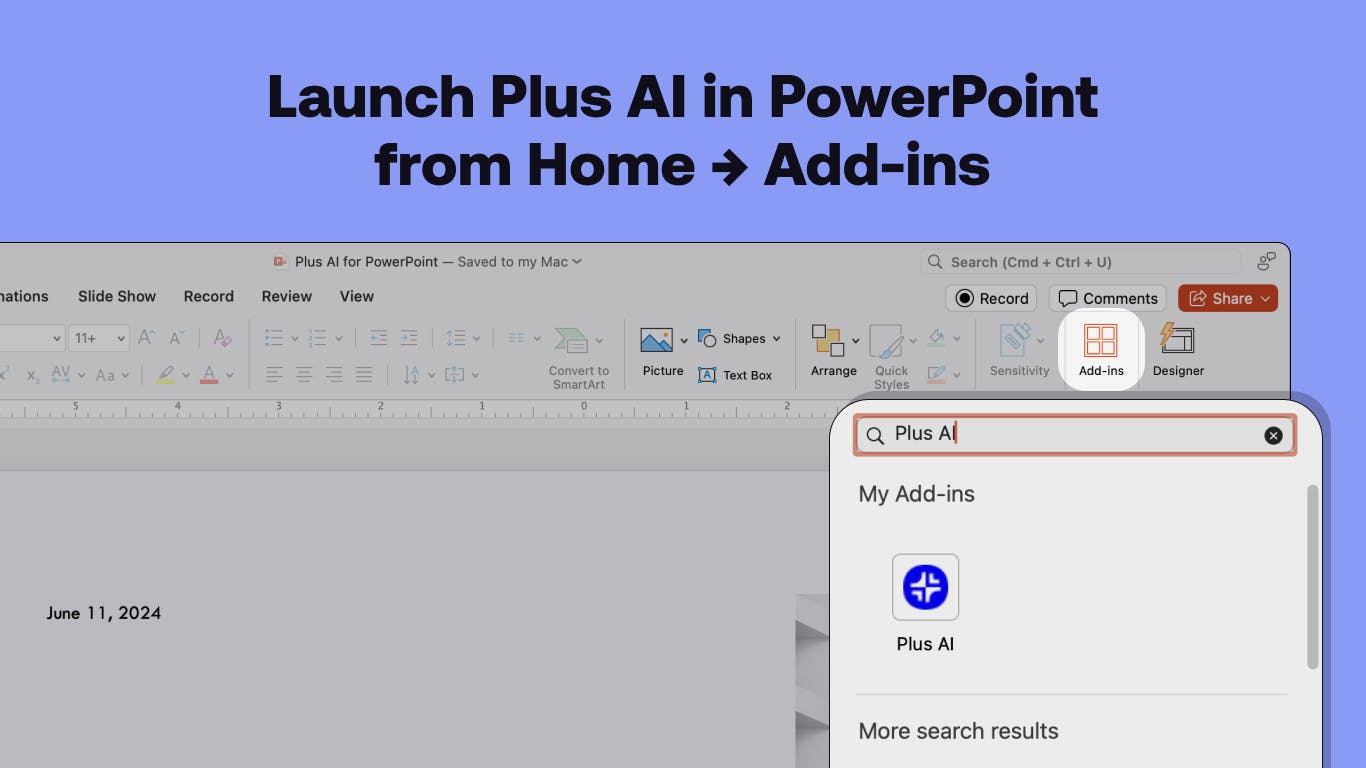Image resolution: width=1366 pixels, height=768 pixels.
Task: Open the Arrange tool
Action: pyautogui.click(x=834, y=351)
